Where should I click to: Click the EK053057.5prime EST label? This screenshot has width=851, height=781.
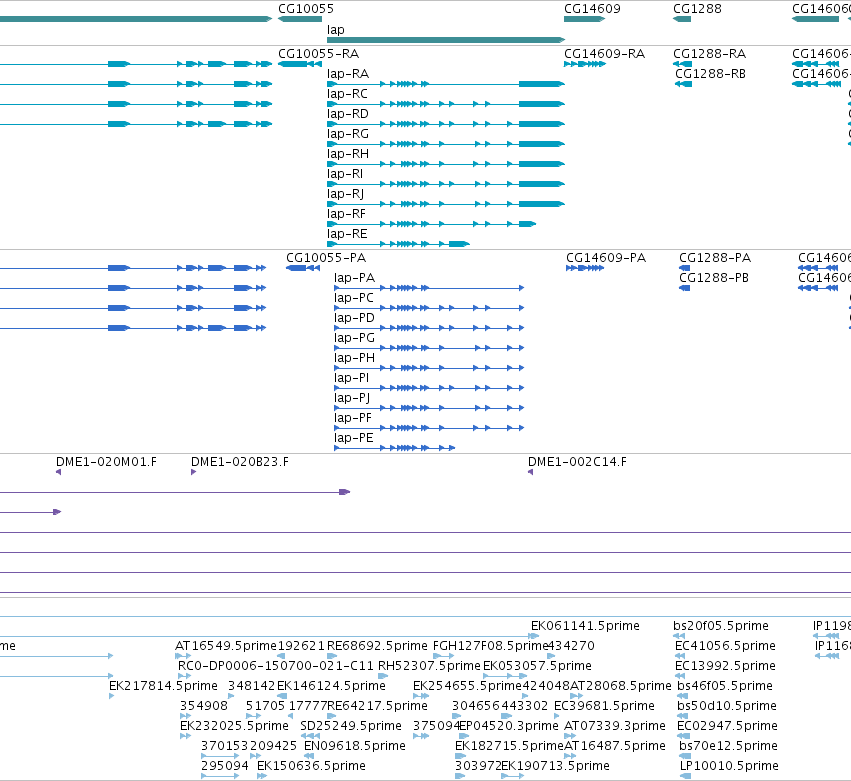click(537, 666)
